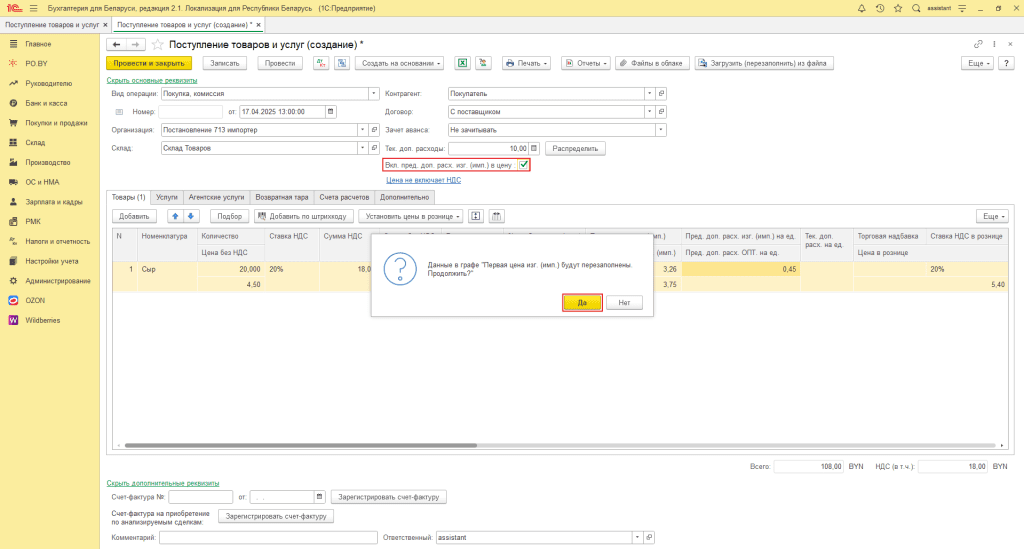
Task: Open счет-фактура date calendar icon
Action: (x=319, y=497)
